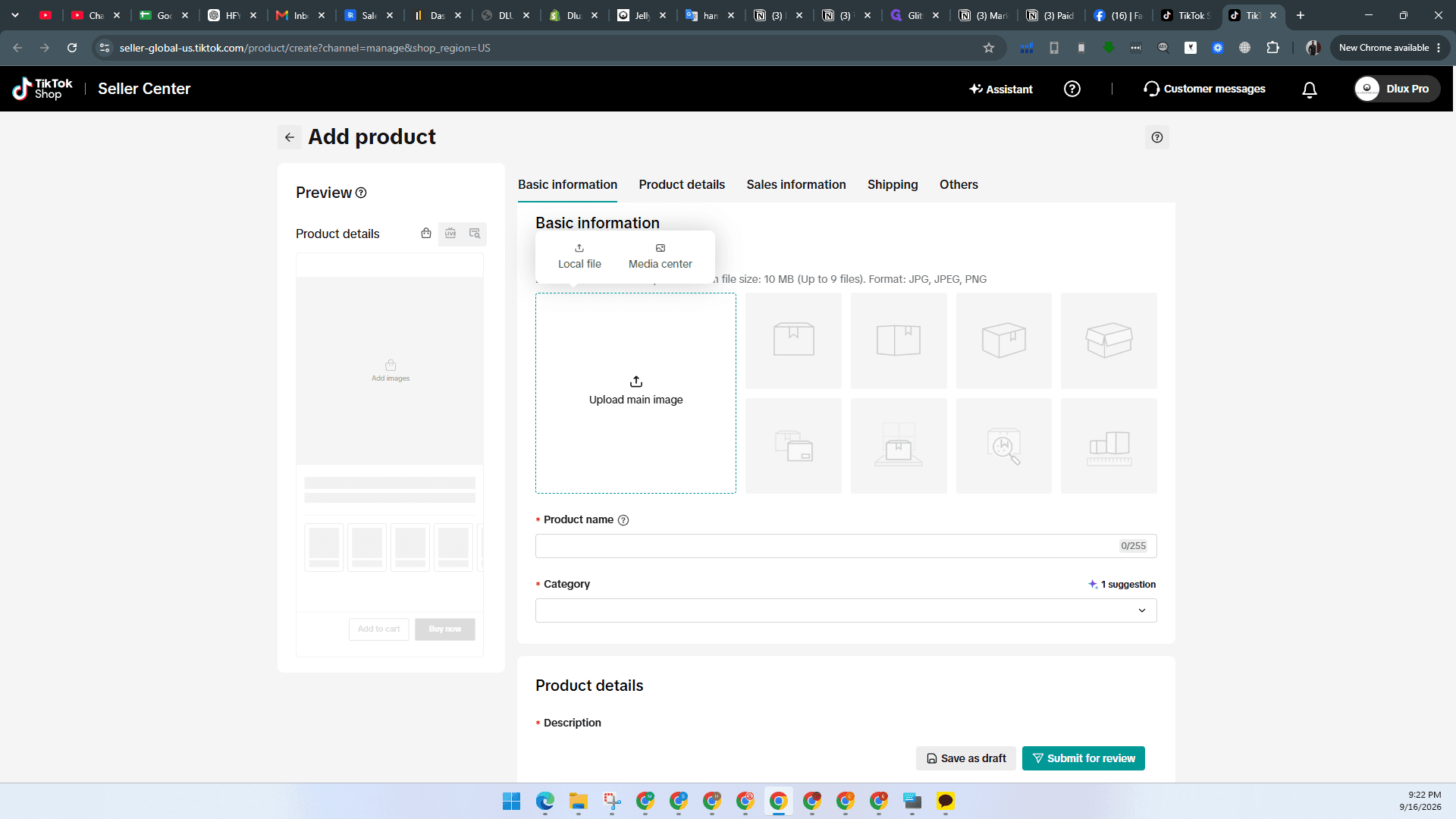Bookmark this page with the star icon
Screen dimensions: 1456x819
click(988, 48)
